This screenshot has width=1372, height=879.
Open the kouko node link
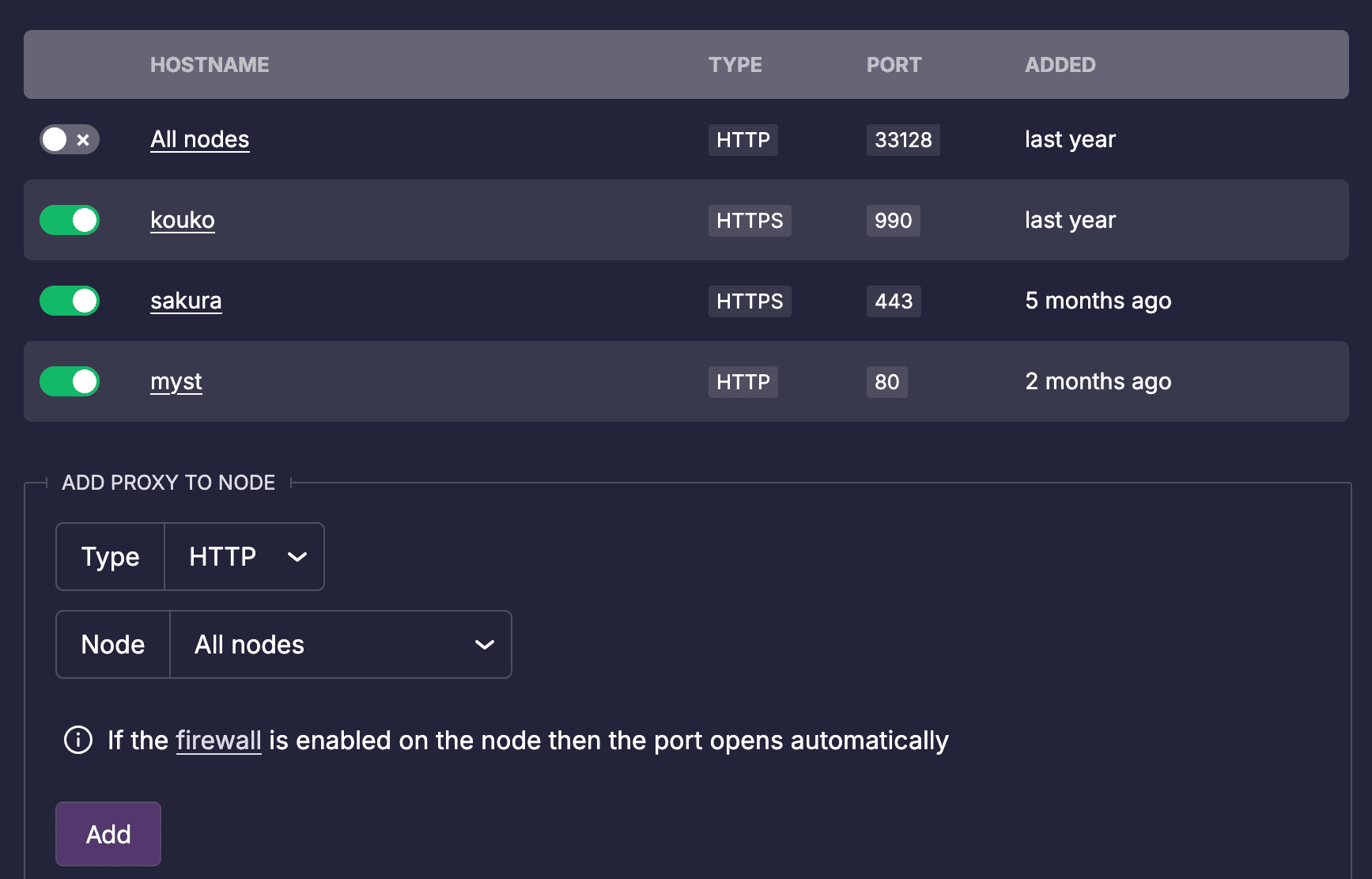pyautogui.click(x=183, y=221)
